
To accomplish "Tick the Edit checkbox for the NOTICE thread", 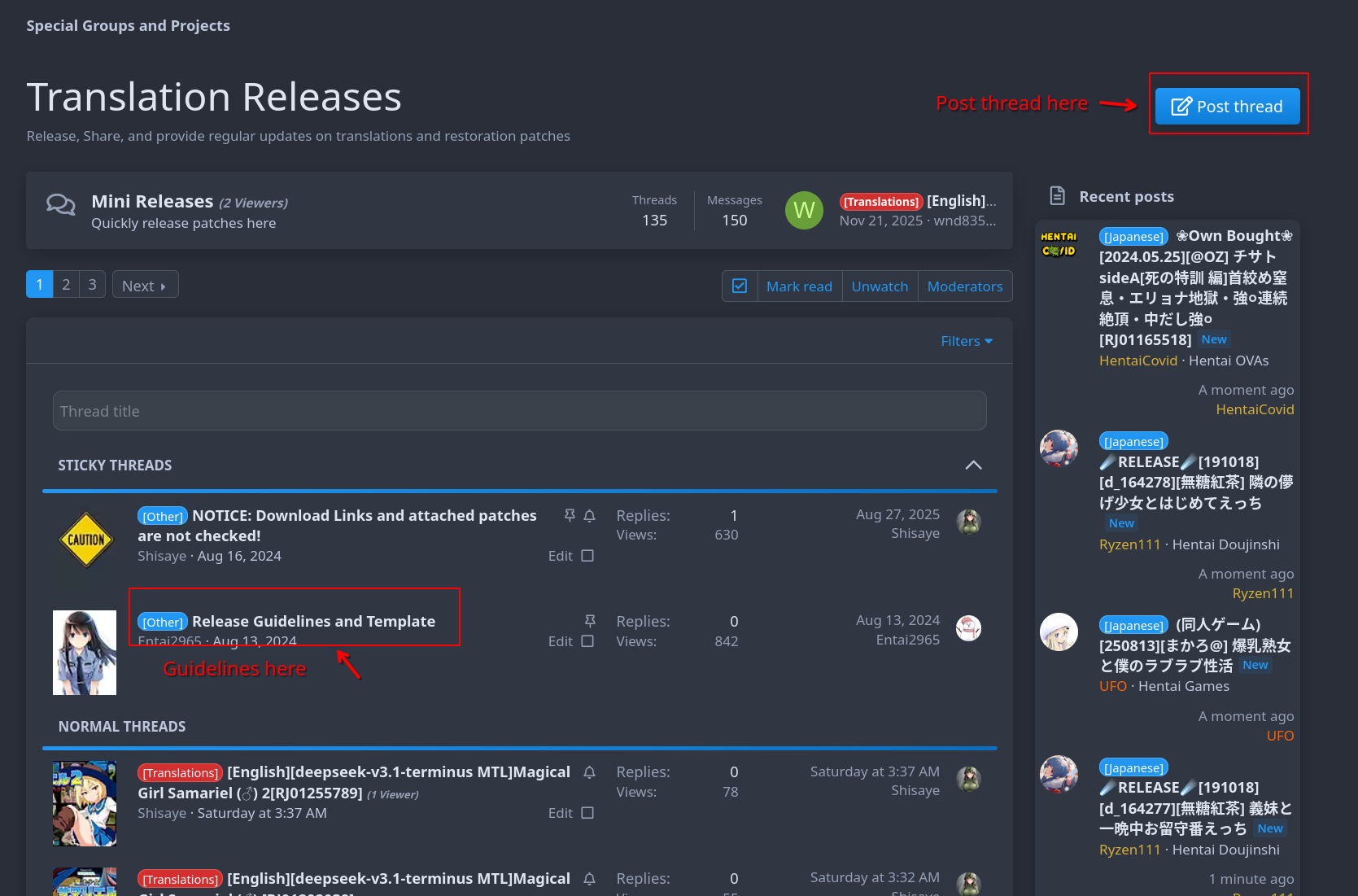I will [587, 556].
